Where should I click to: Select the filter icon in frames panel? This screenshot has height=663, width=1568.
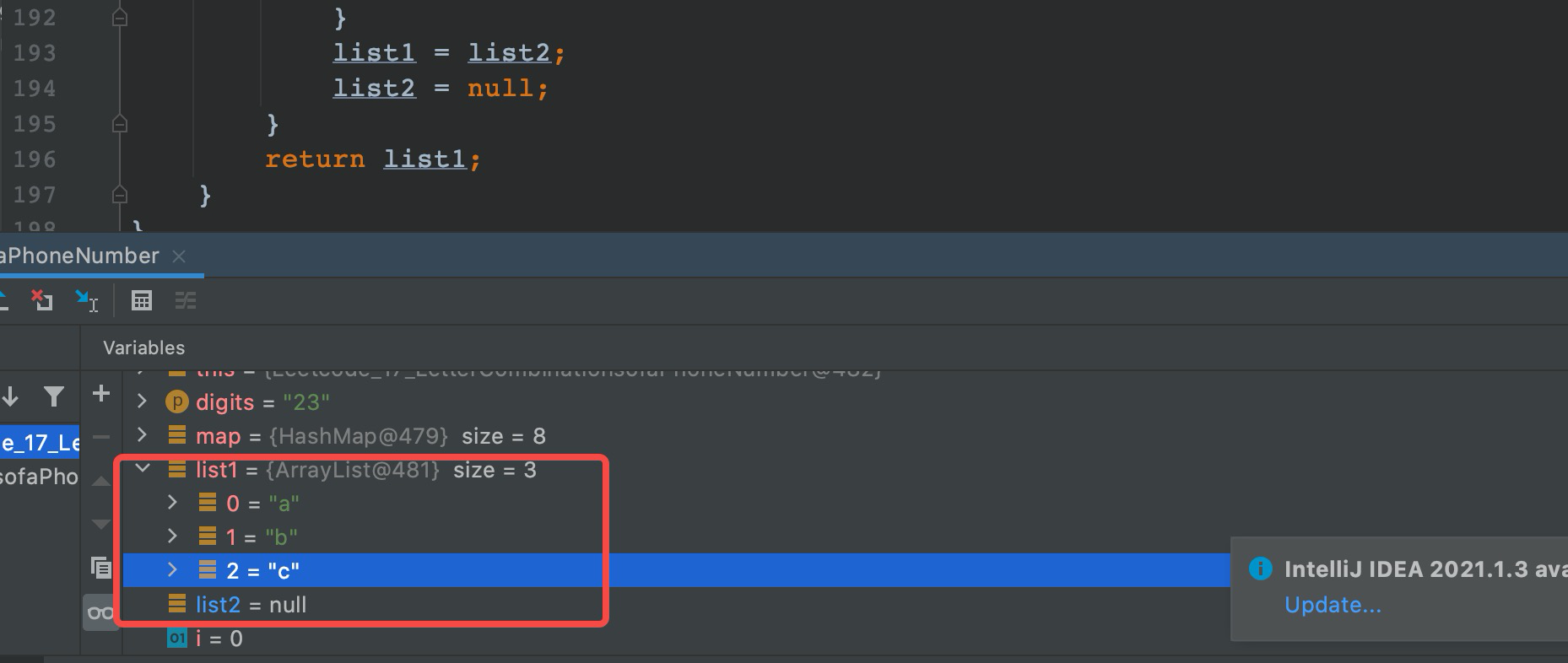pyautogui.click(x=53, y=395)
